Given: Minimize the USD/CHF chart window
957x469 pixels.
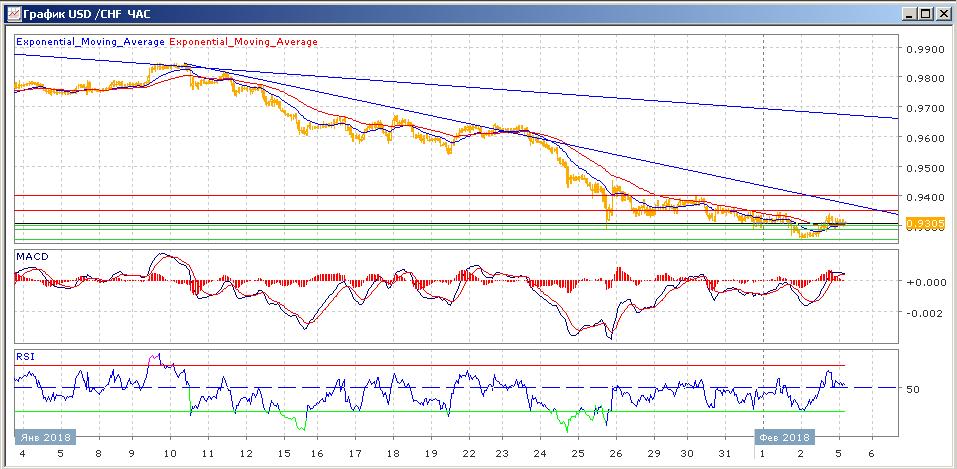Looking at the screenshot, I should tap(909, 13).
